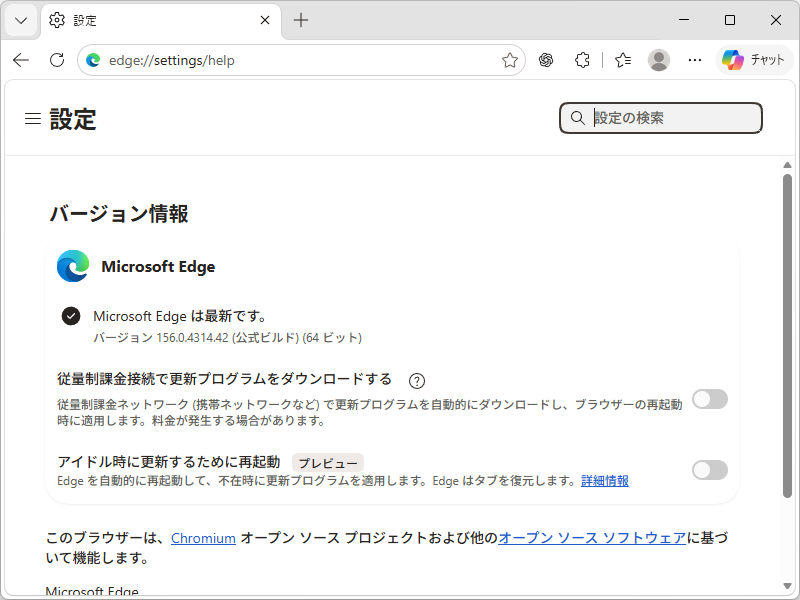Click the Edge logo in address bar

(x=93, y=60)
